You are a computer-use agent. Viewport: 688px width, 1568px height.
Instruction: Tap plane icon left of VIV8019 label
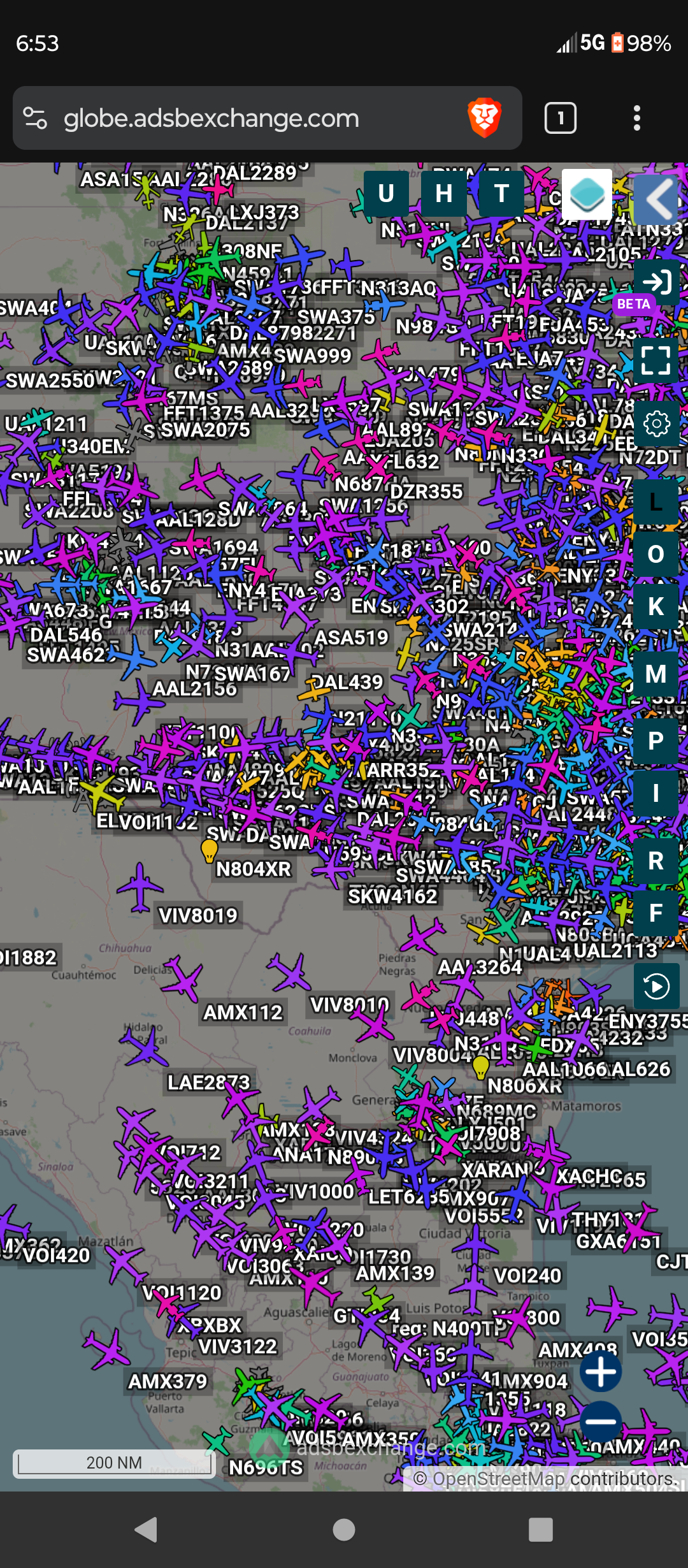(140, 887)
